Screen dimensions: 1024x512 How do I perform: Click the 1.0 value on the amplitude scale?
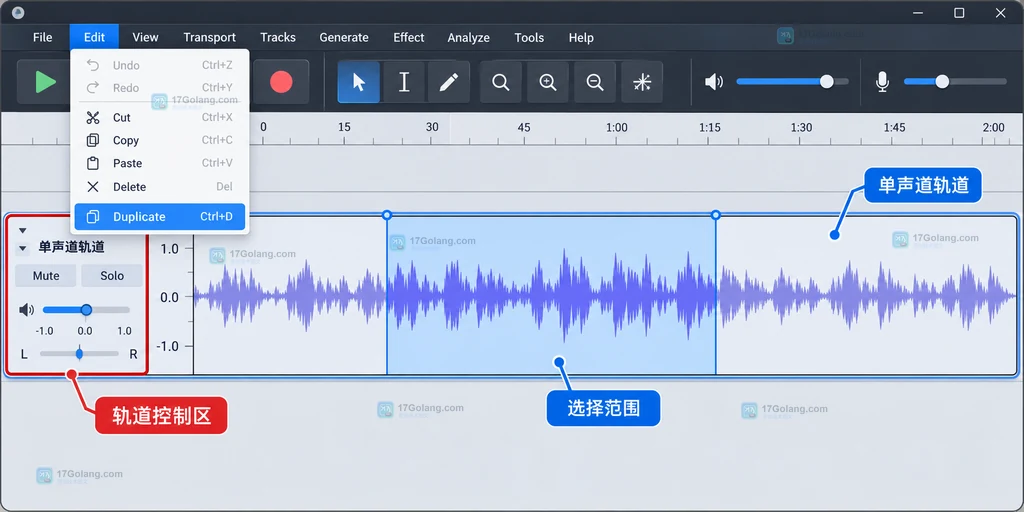point(170,249)
